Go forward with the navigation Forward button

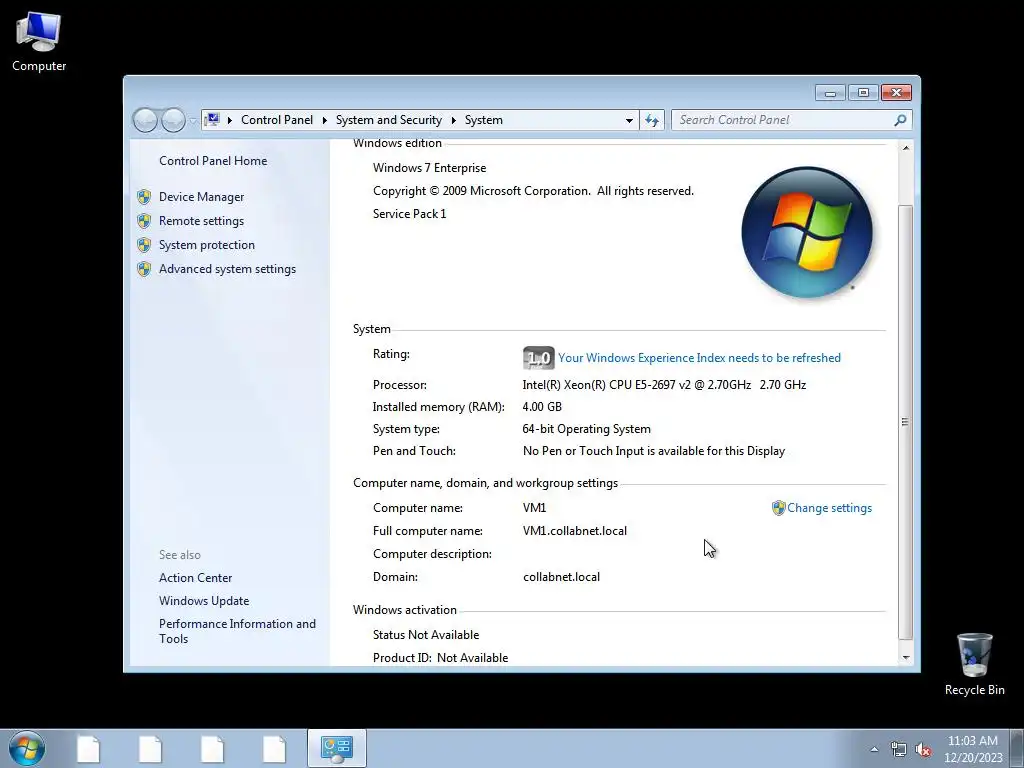point(173,120)
